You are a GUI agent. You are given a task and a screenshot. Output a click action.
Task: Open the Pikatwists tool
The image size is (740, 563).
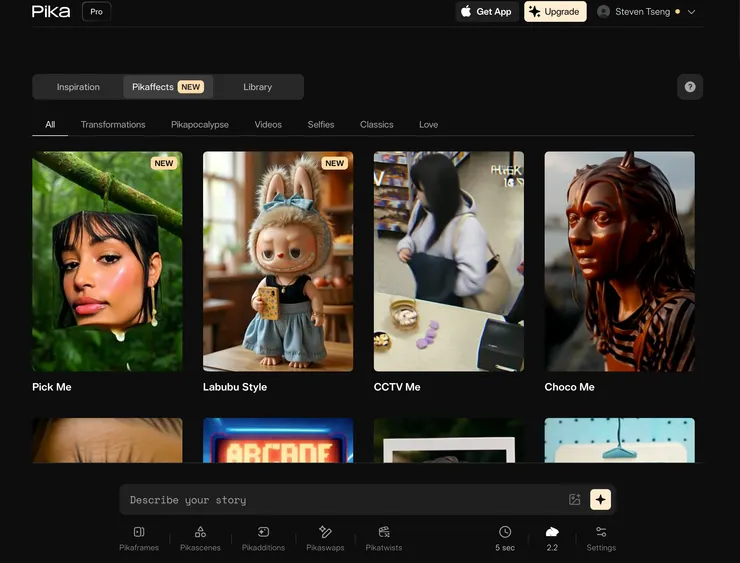(x=384, y=538)
